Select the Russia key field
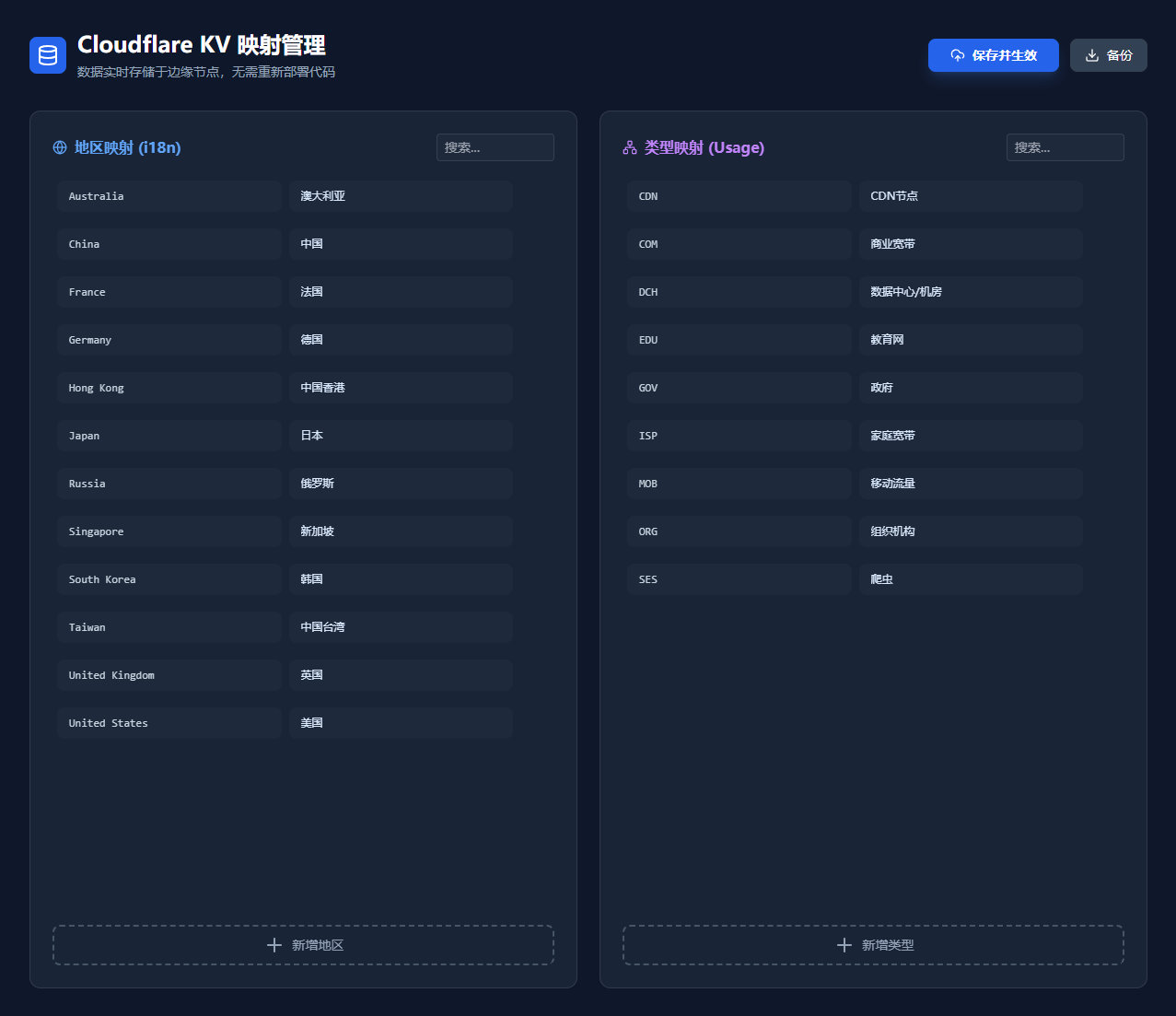1176x1016 pixels. pos(169,484)
